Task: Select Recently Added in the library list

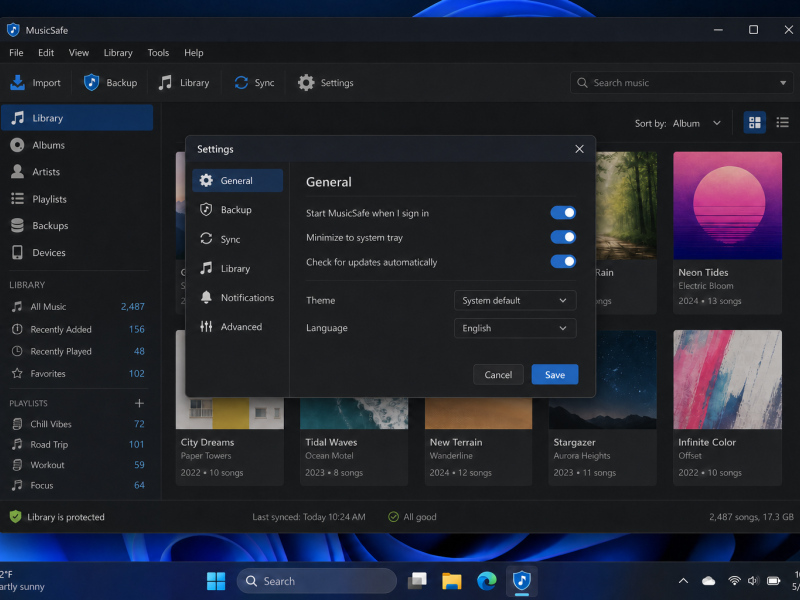Action: [x=78, y=330]
